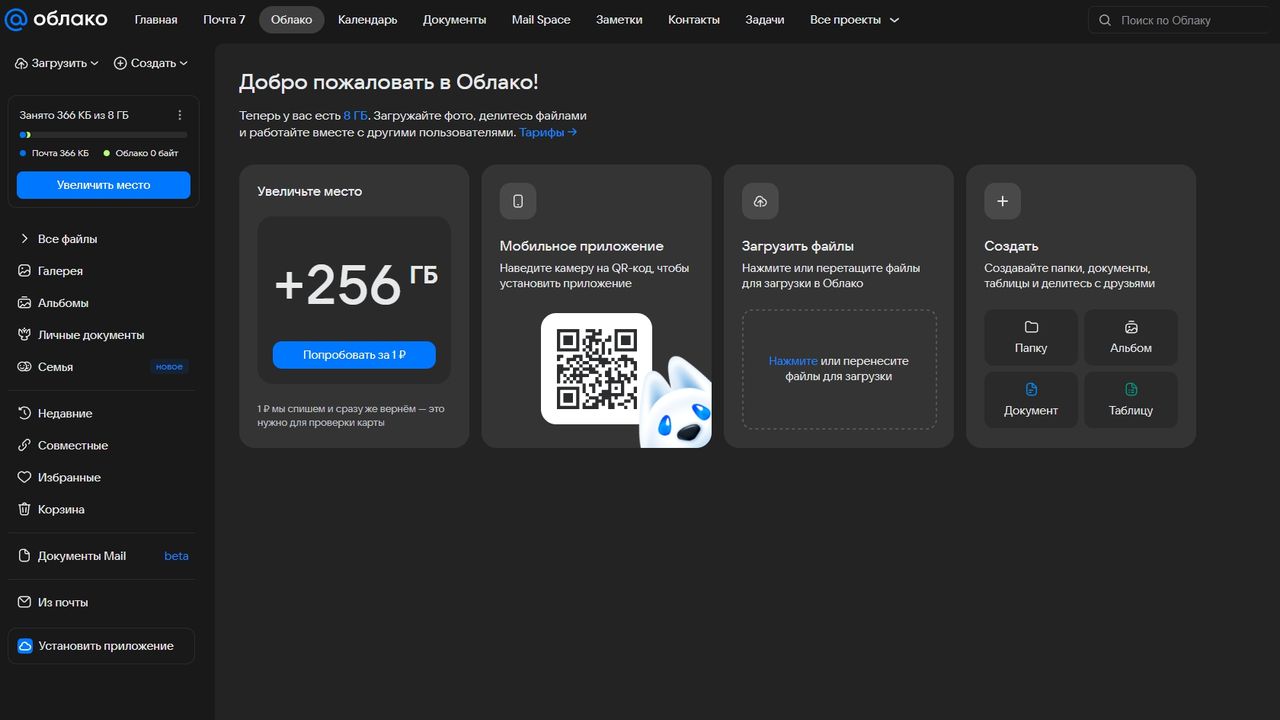Click the beta badge next to Документы Mail
Image resolution: width=1280 pixels, height=720 pixels.
tap(176, 556)
